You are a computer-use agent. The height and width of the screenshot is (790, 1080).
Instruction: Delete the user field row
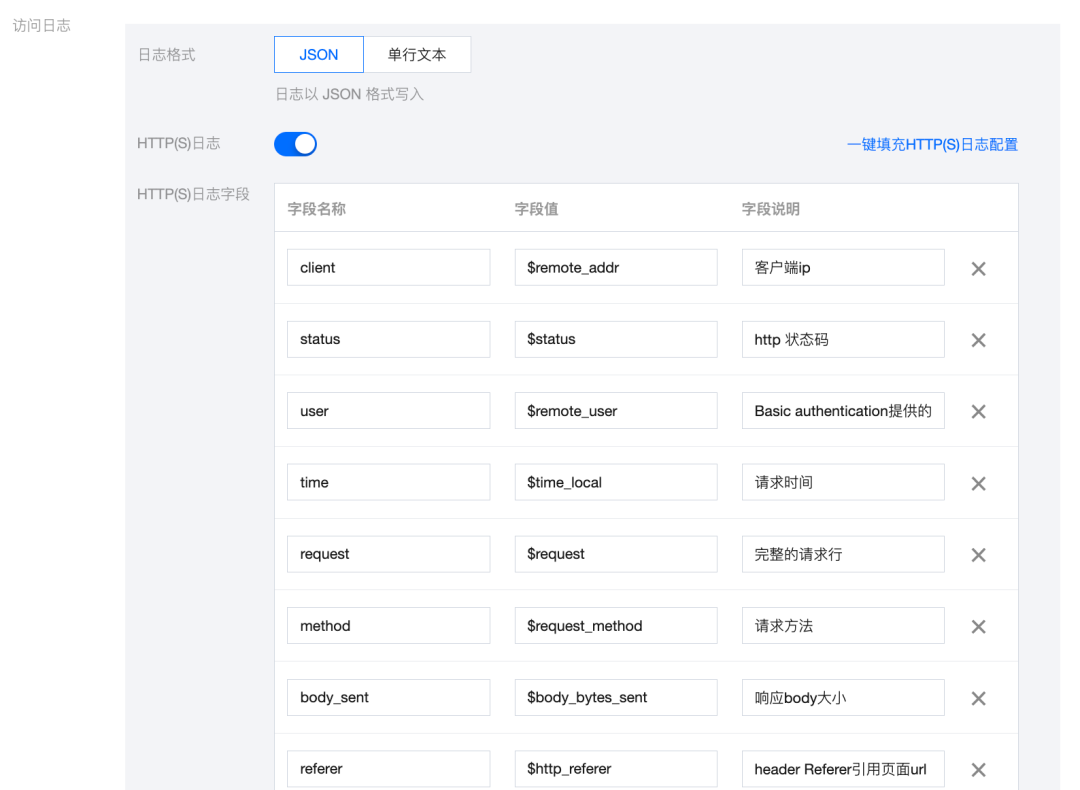coord(978,412)
